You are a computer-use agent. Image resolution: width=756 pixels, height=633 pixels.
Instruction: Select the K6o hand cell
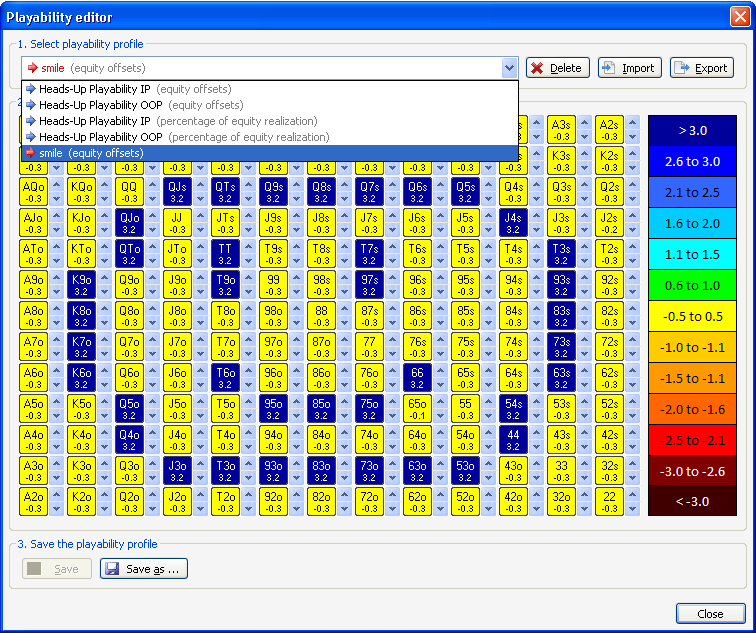[x=81, y=378]
